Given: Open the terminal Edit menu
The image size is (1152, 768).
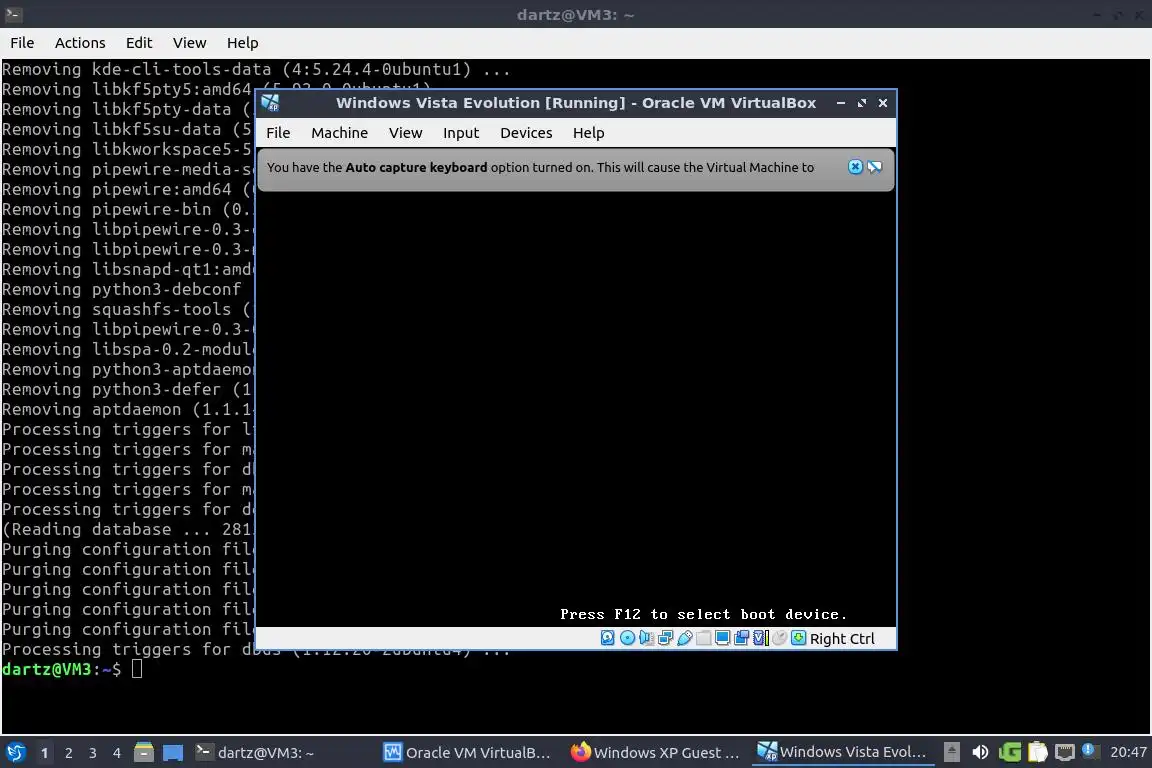Looking at the screenshot, I should (139, 43).
